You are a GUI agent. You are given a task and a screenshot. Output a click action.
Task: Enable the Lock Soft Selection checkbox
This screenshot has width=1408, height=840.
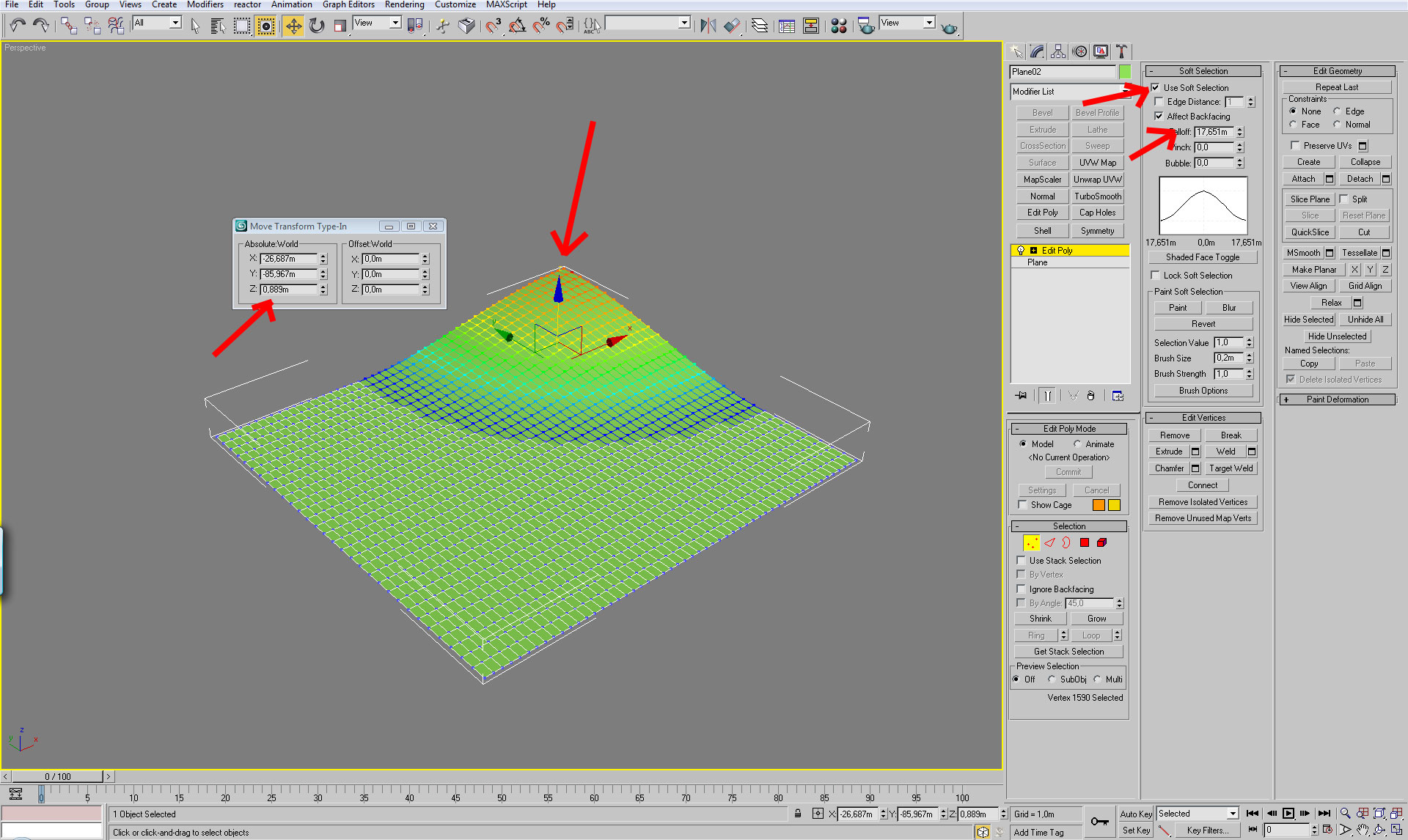1156,276
